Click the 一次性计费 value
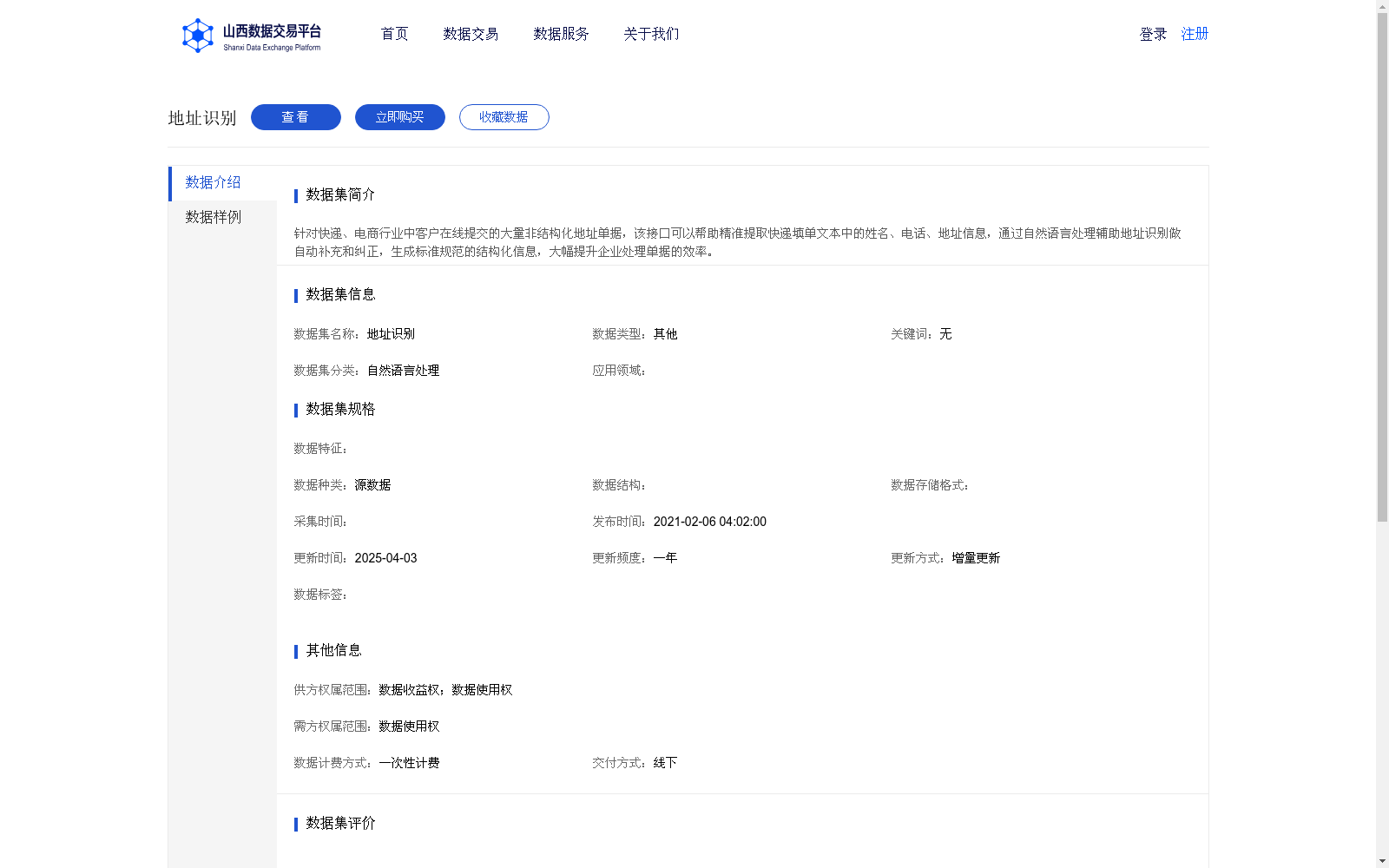Viewport: 1389px width, 868px height. click(x=409, y=763)
